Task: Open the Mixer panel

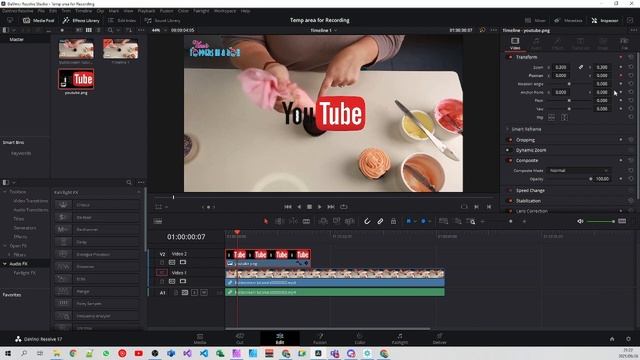Action: click(535, 20)
